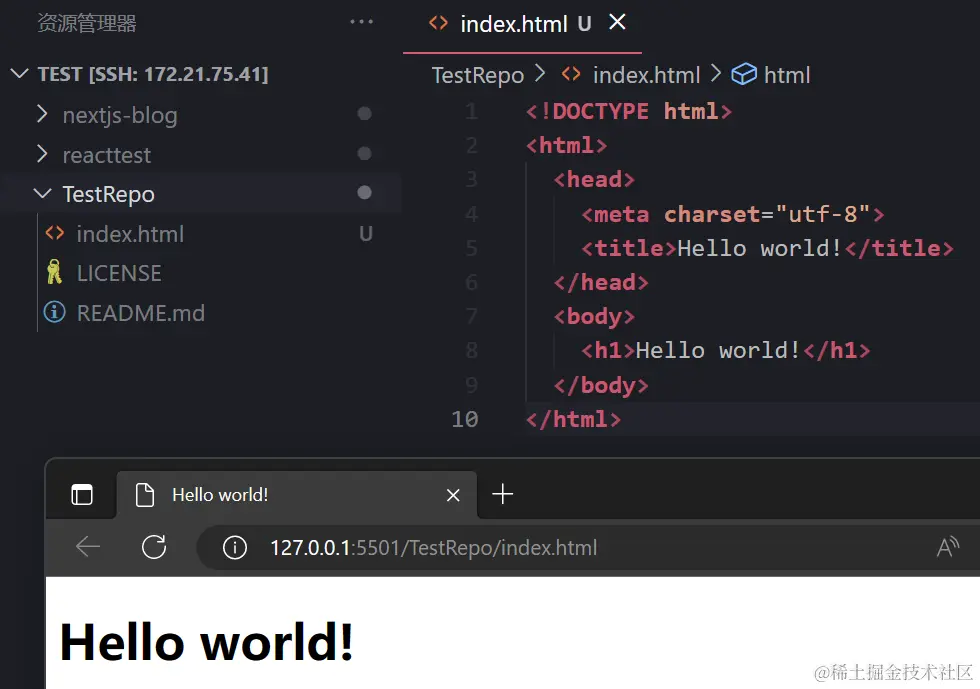The height and width of the screenshot is (689, 980).
Task: Click the closing </head> tag
Action: [601, 283]
